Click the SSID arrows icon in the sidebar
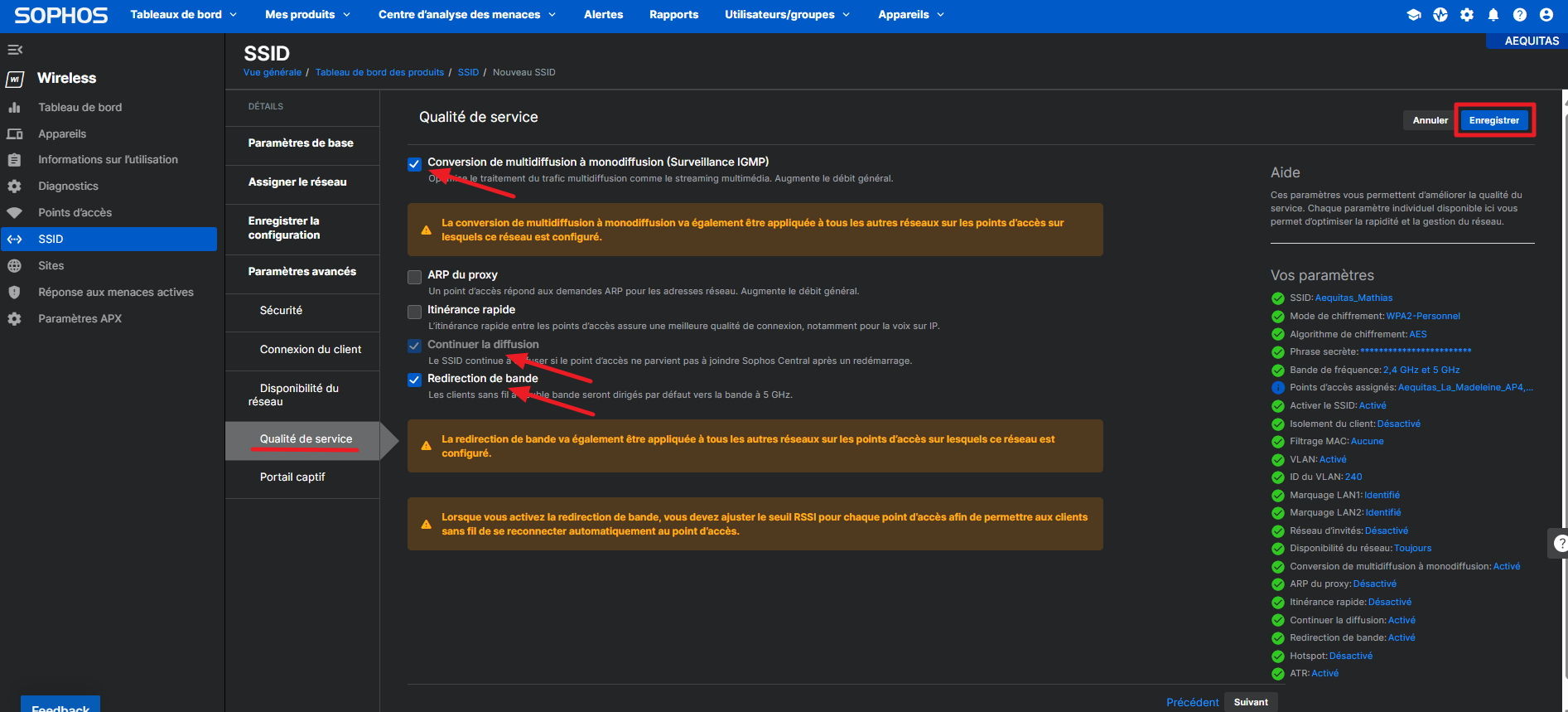 click(x=14, y=240)
